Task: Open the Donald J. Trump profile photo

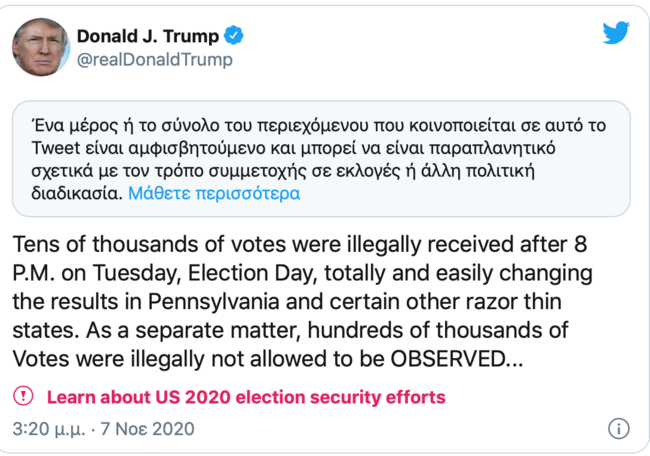Action: point(41,47)
